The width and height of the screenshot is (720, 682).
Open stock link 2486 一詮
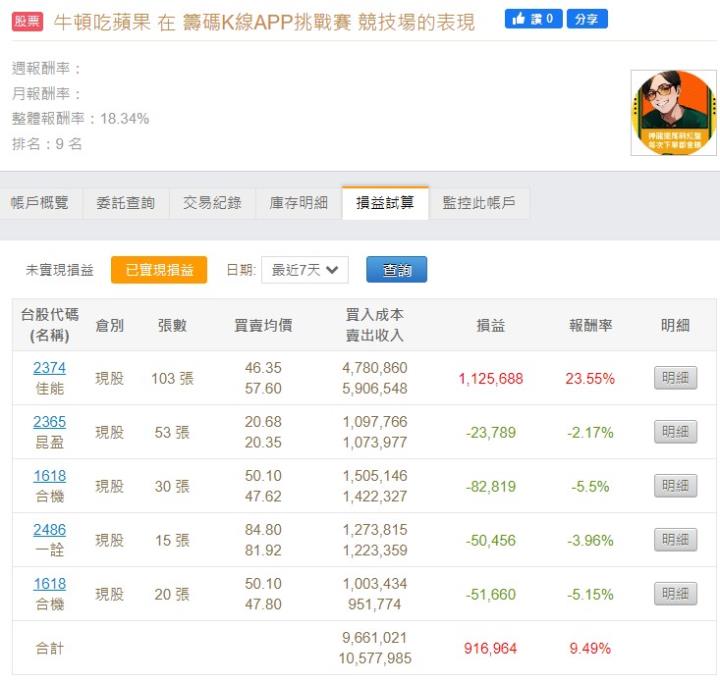50,530
